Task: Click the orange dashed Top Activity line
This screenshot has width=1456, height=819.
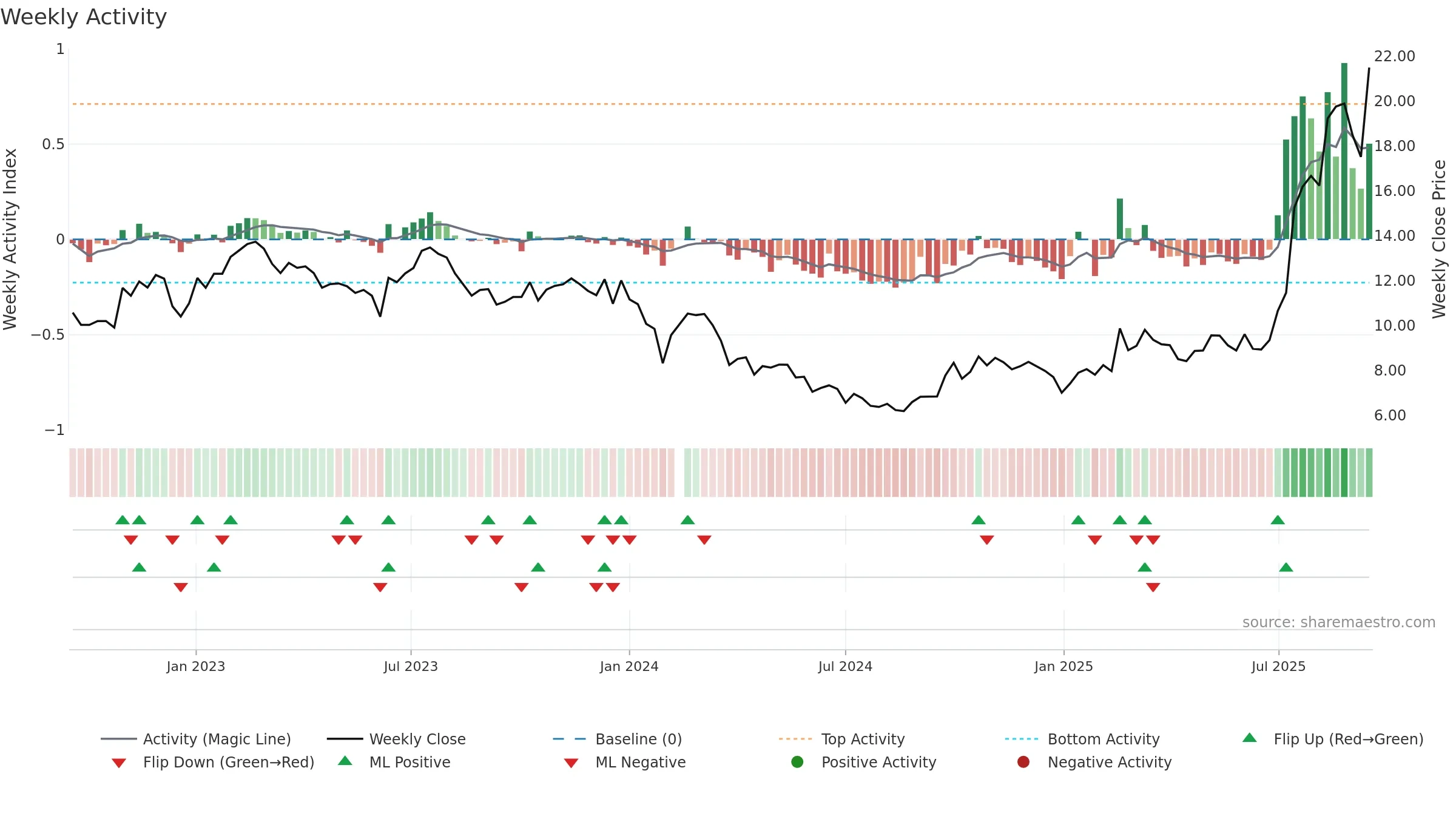Action: click(721, 104)
